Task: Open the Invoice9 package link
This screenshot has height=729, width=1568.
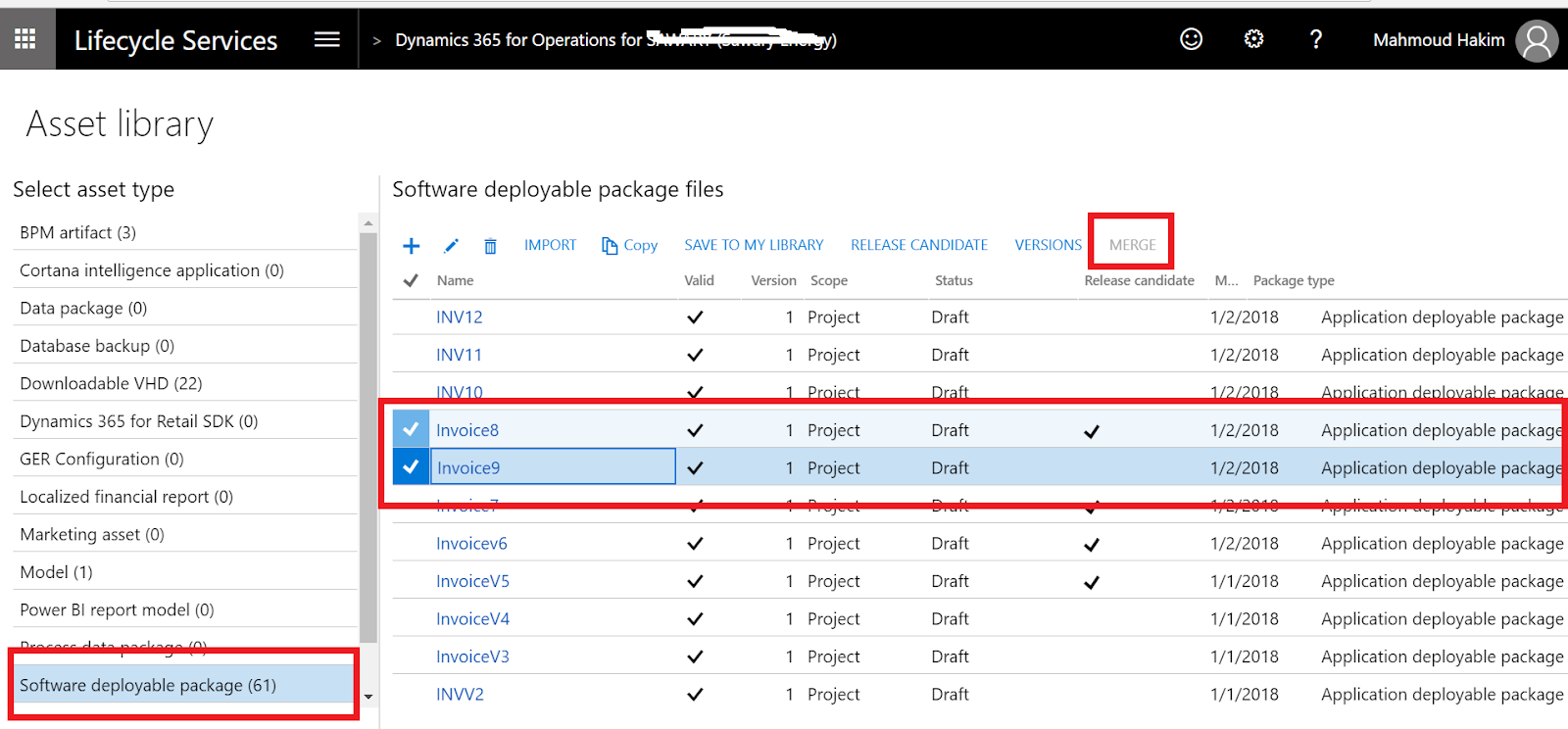Action: (468, 468)
